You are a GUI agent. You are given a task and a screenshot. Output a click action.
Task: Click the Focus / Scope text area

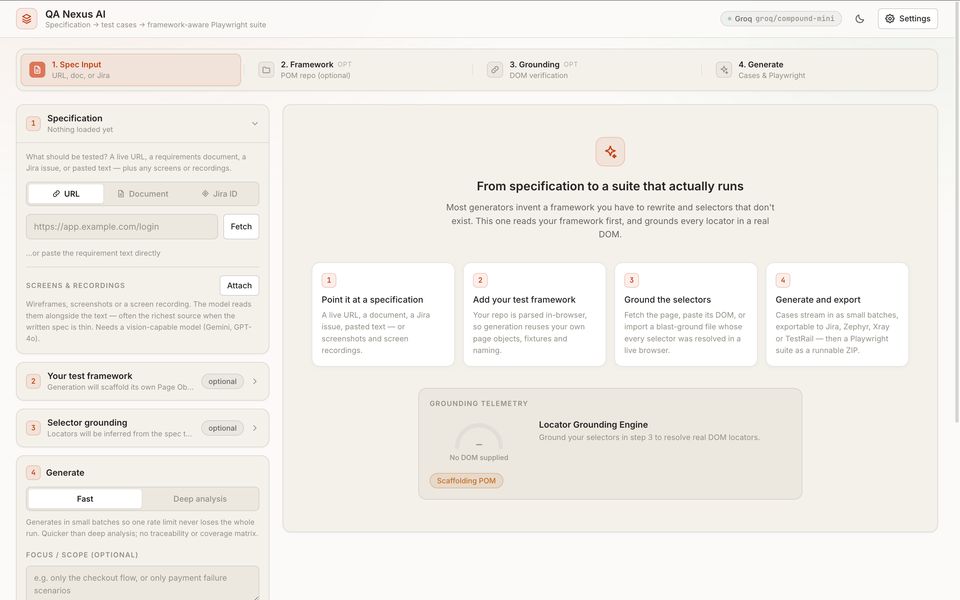pos(143,583)
